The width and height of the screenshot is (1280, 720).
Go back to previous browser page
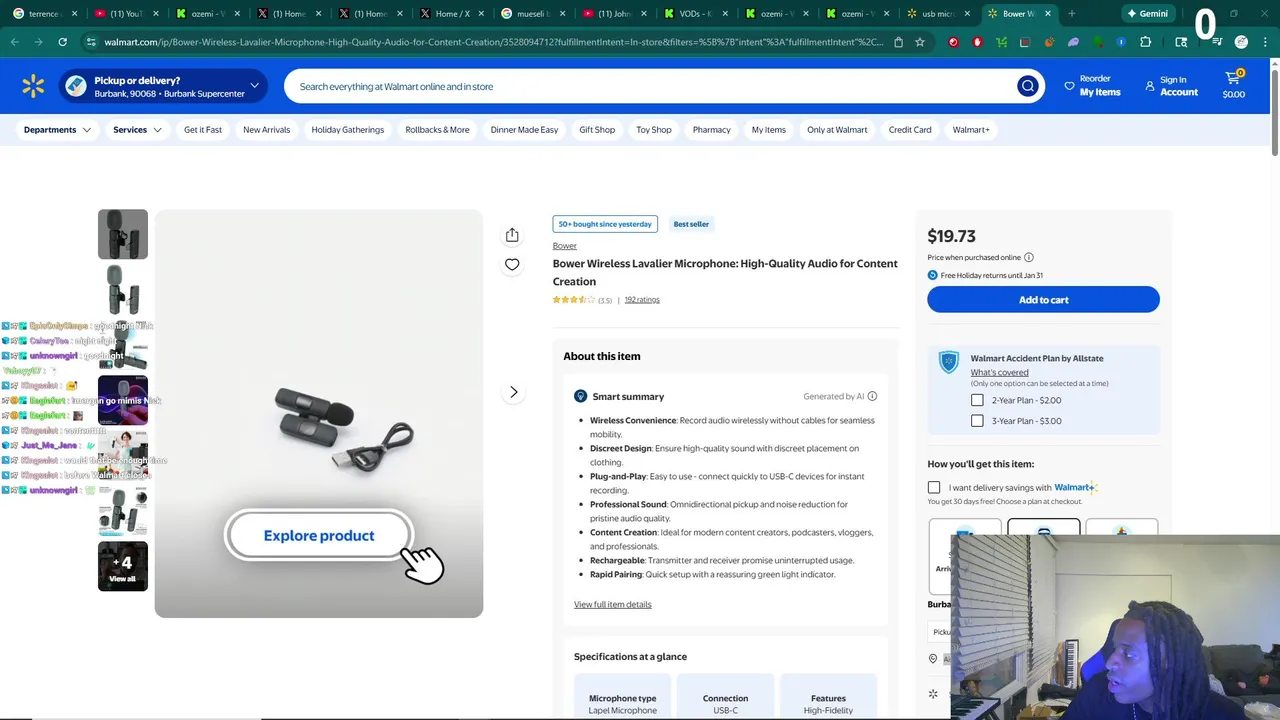tap(14, 42)
